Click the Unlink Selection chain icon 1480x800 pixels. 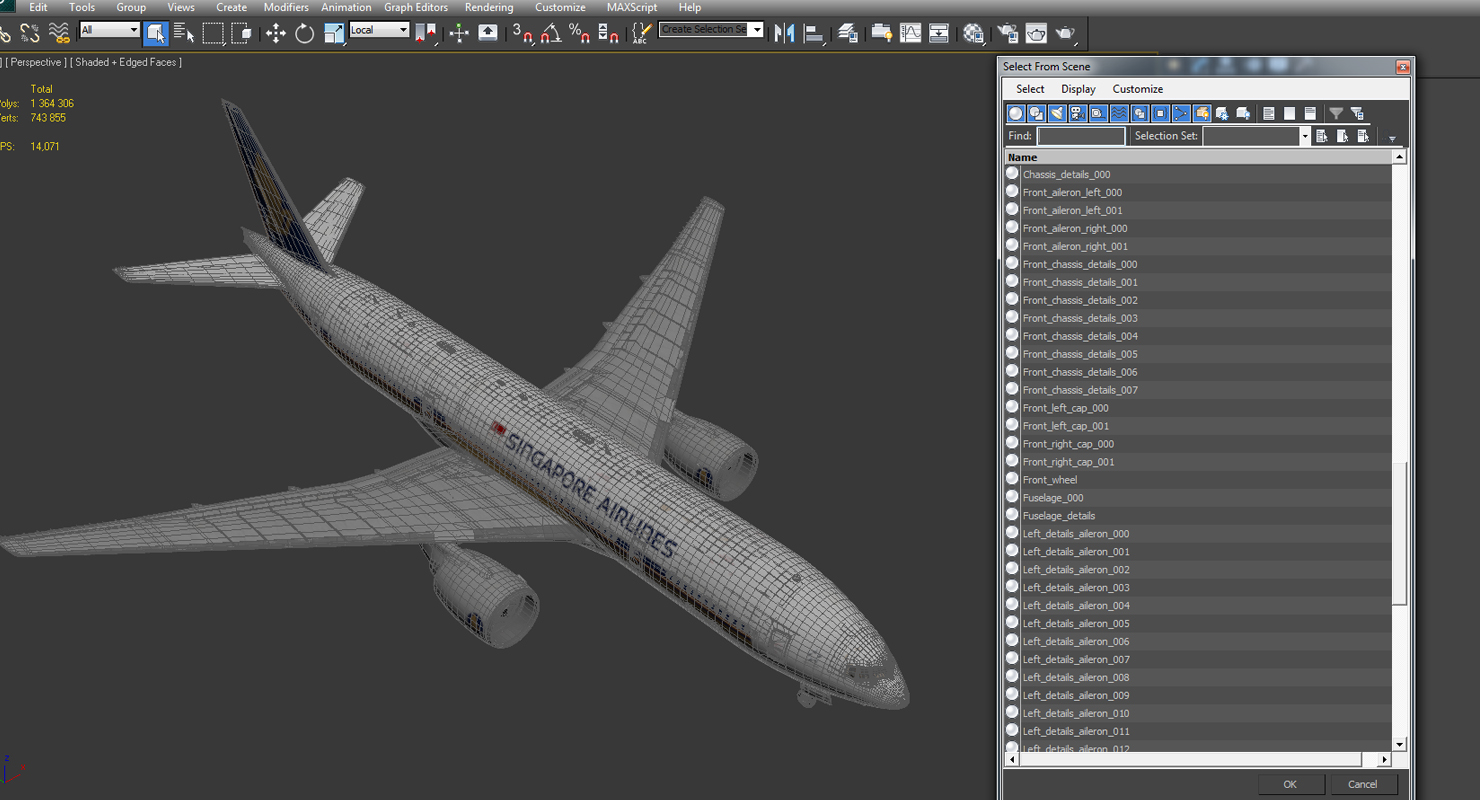coord(30,33)
